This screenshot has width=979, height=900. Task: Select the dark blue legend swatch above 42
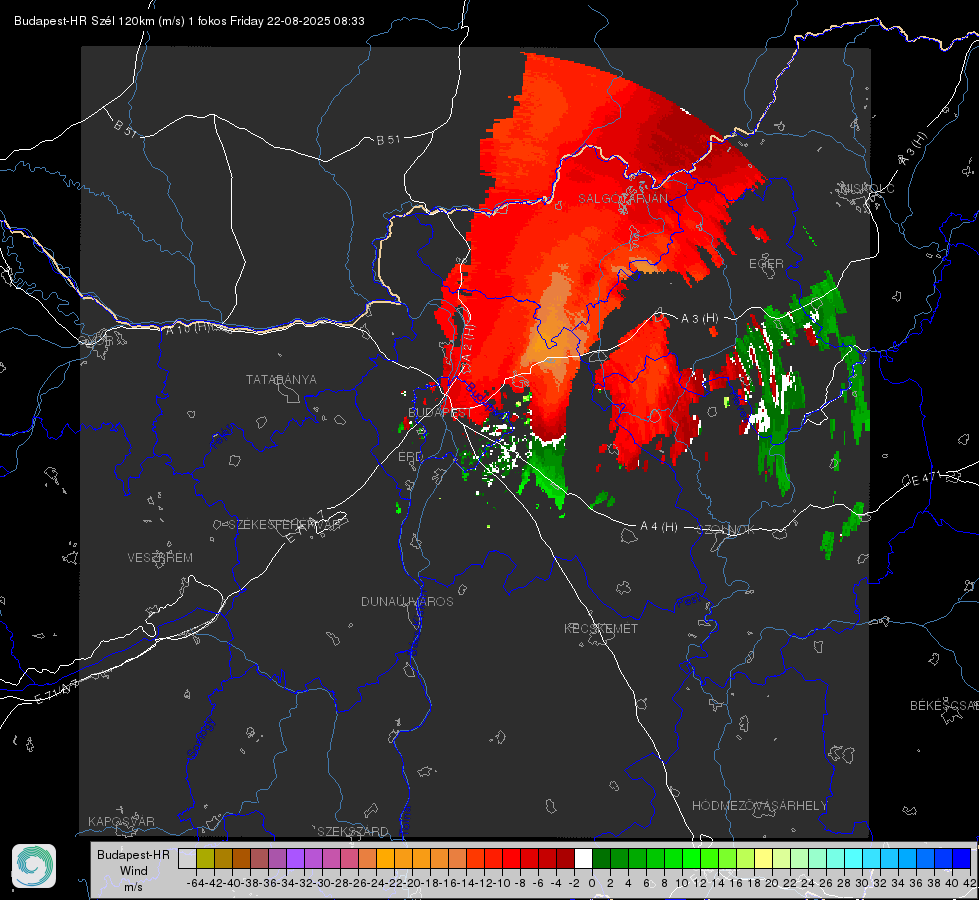[x=962, y=858]
